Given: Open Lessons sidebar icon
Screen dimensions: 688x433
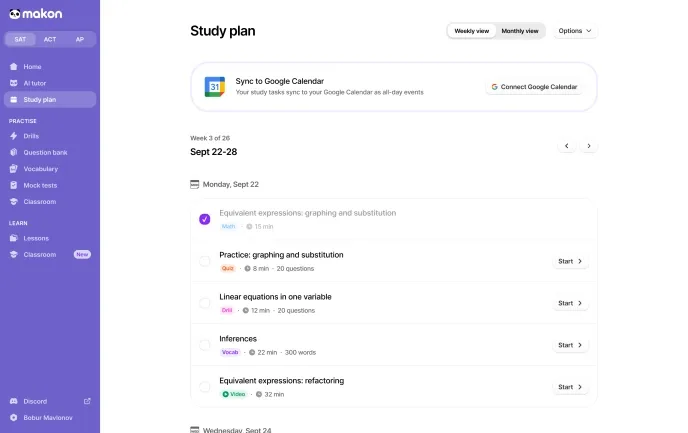Looking at the screenshot, I should click(14, 238).
